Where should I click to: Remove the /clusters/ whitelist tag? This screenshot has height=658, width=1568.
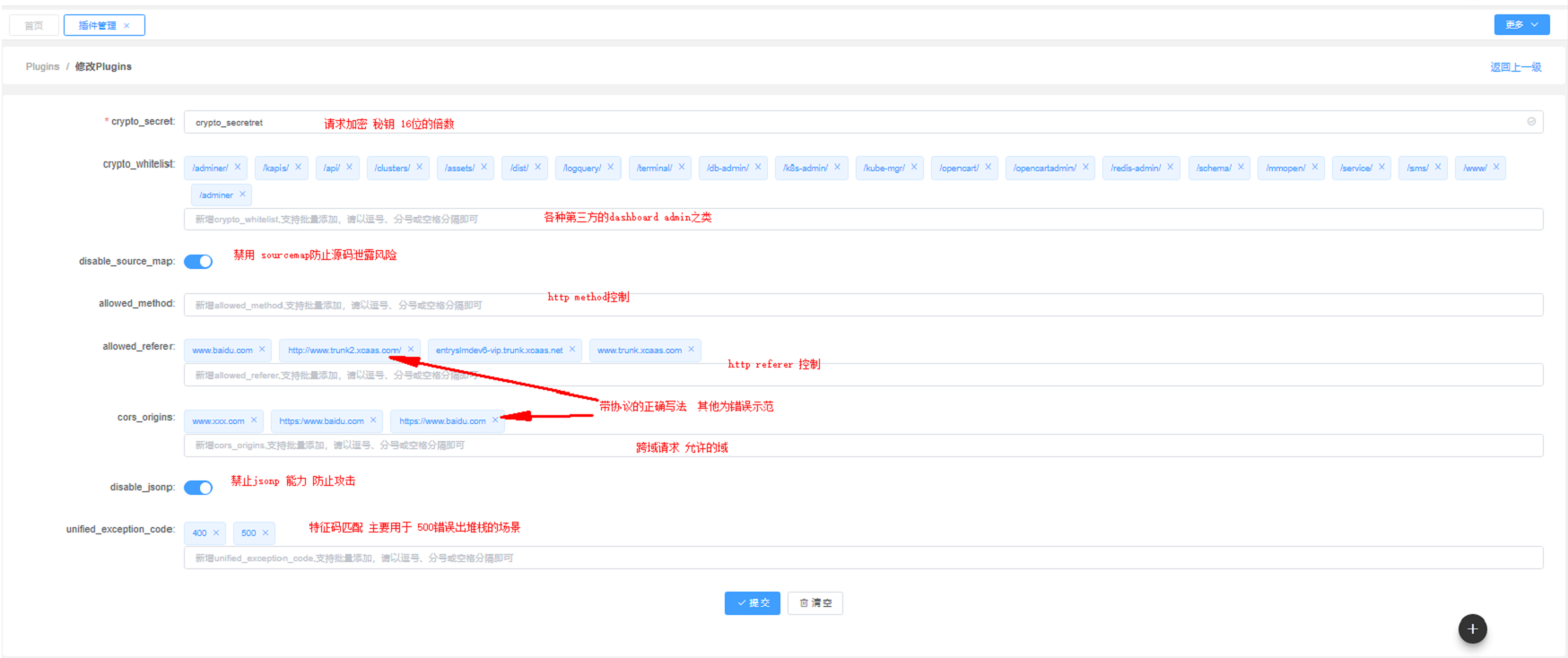pos(419,168)
